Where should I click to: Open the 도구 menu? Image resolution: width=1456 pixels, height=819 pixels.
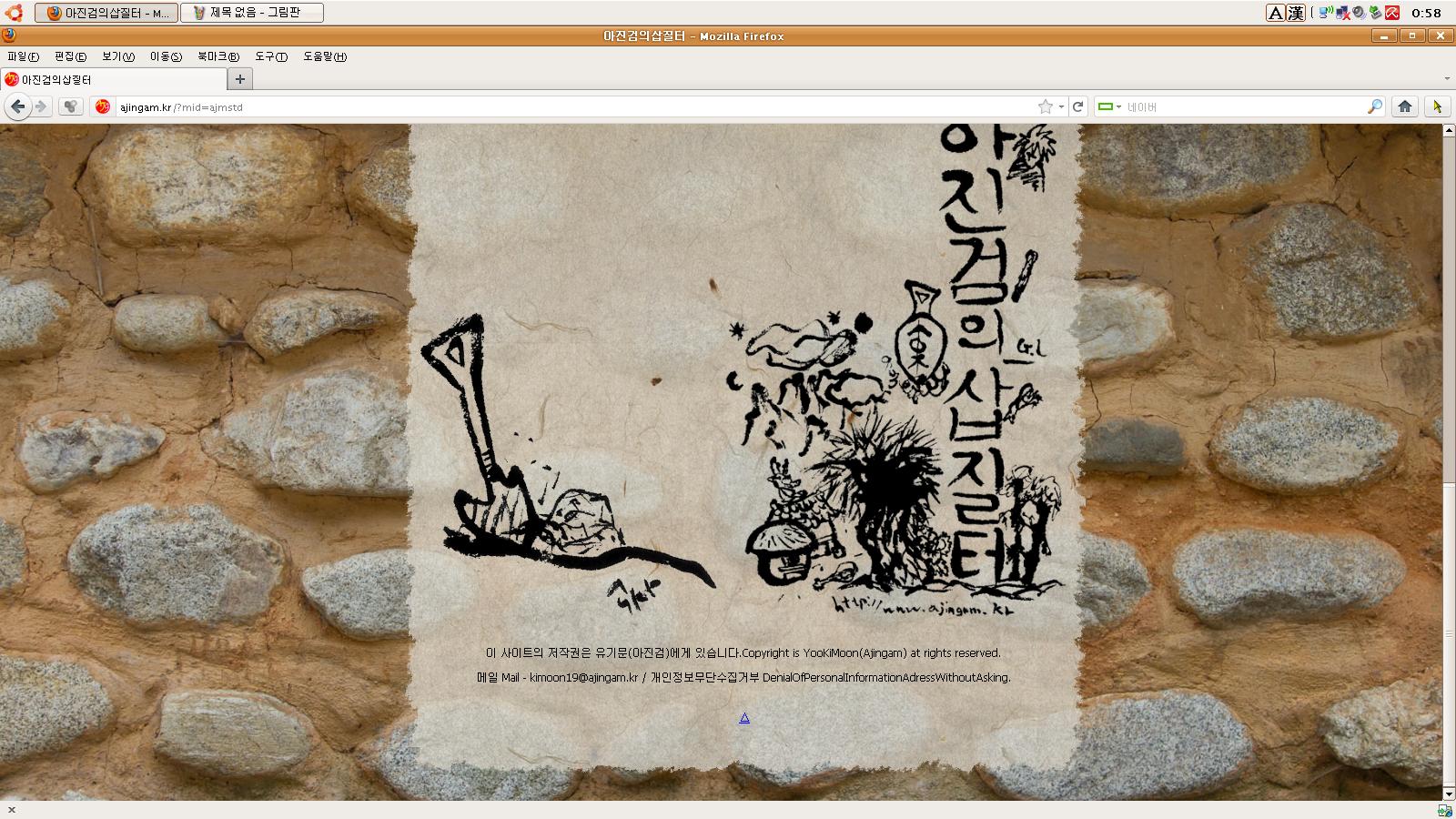(270, 56)
